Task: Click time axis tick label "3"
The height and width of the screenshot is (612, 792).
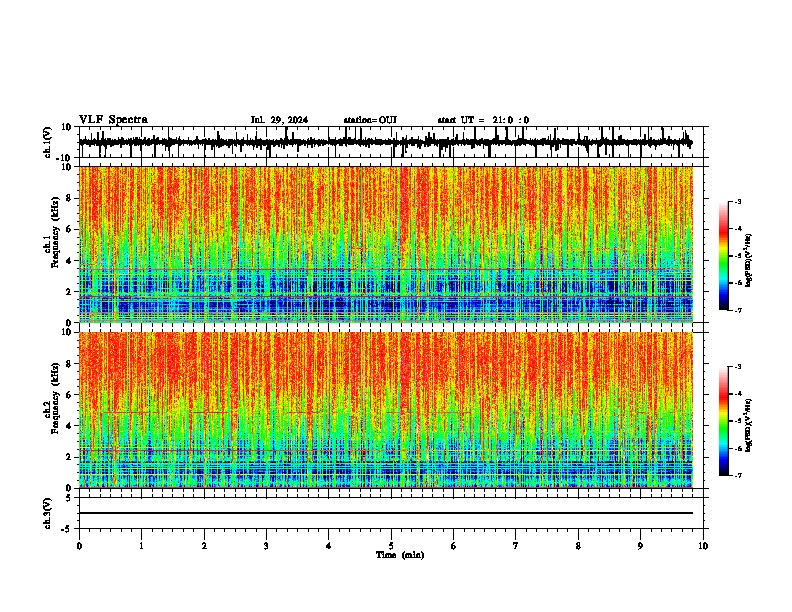Action: (266, 546)
